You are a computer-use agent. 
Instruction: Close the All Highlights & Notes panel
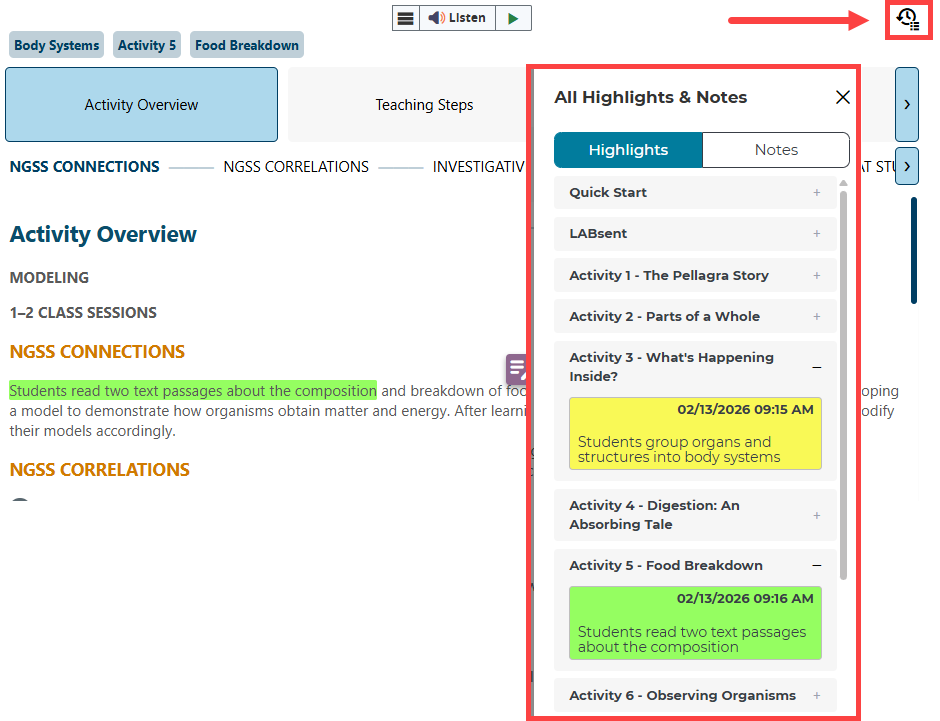pos(843,97)
